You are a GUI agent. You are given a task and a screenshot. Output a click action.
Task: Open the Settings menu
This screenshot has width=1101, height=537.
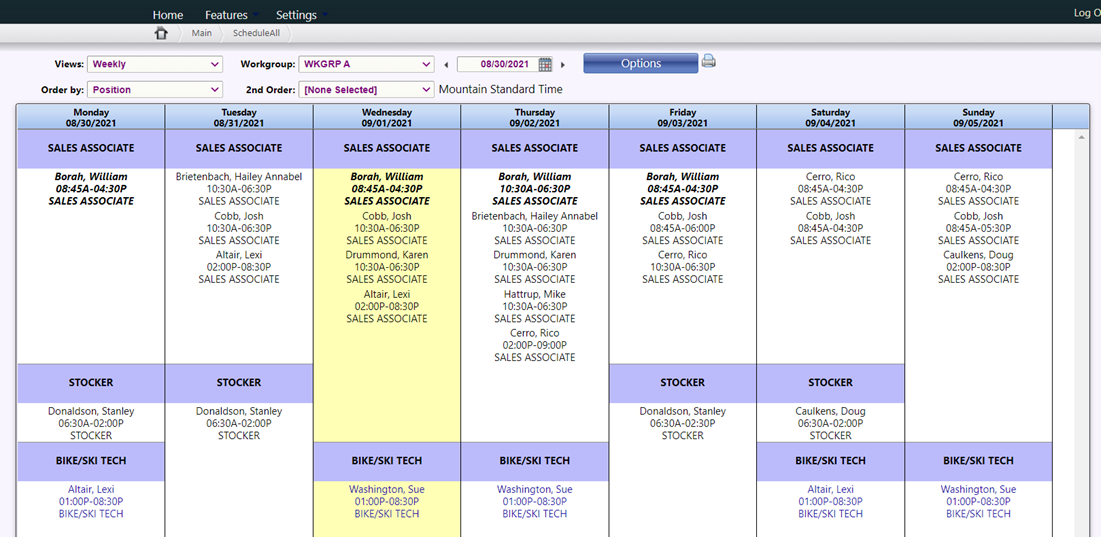click(296, 15)
